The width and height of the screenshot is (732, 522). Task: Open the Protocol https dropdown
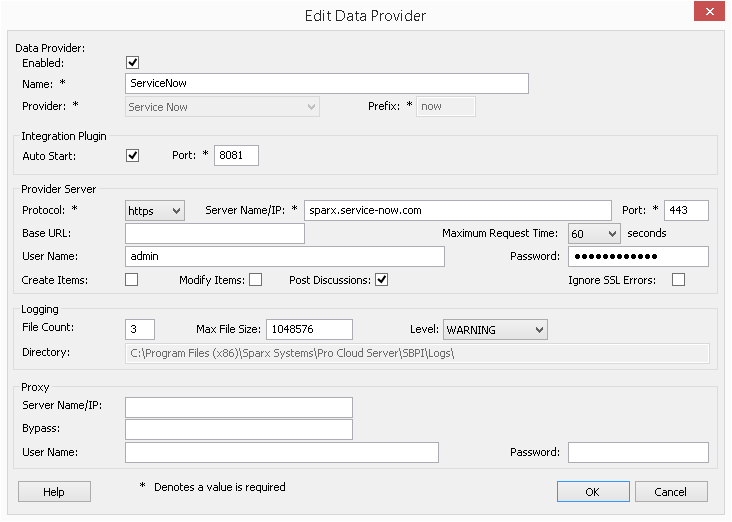155,210
